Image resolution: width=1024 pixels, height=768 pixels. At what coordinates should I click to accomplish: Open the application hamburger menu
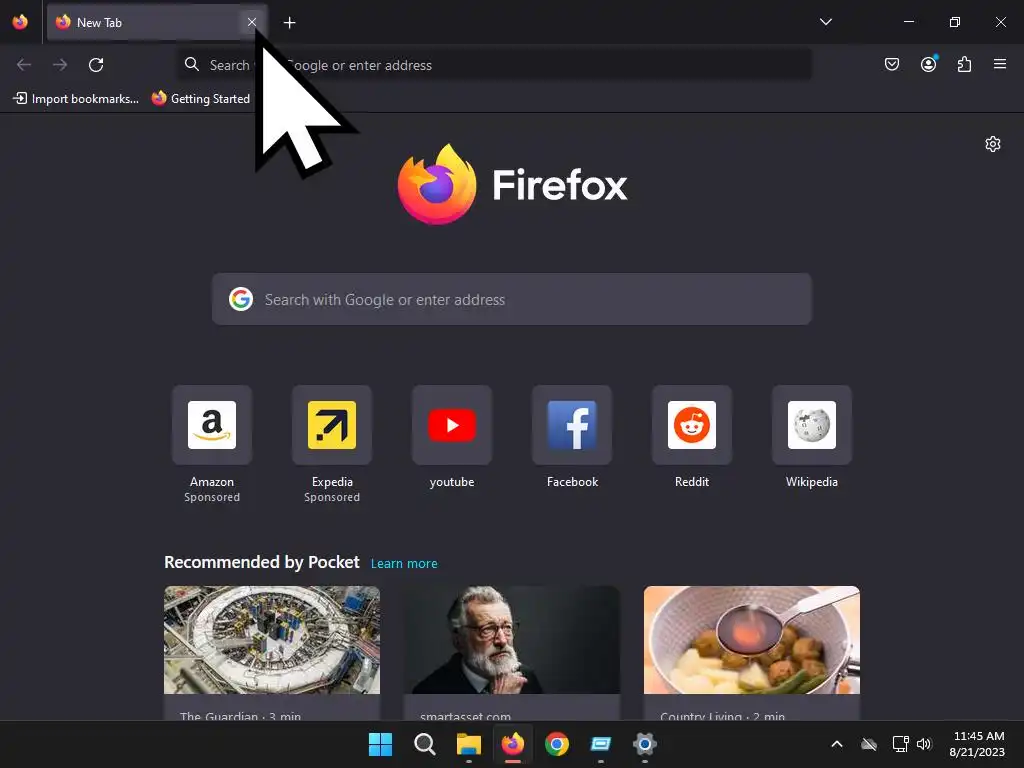coord(1000,64)
